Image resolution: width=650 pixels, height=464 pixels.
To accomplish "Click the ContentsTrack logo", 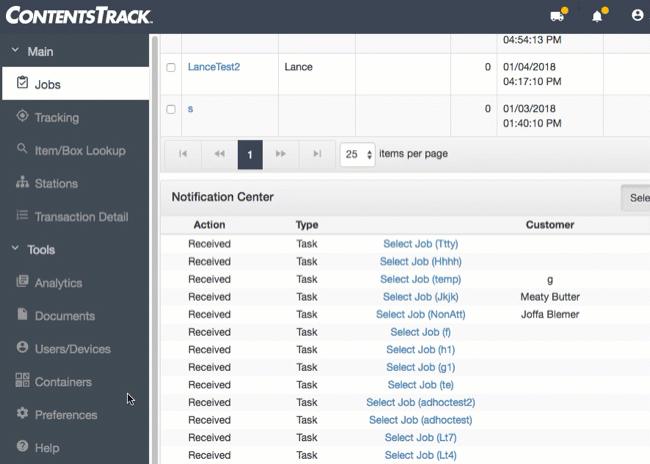I will (x=79, y=16).
